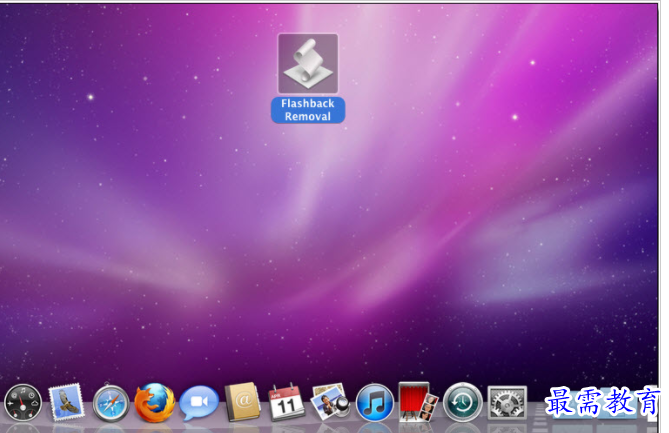Select the Flashback Removal script icon
669x433 pixels.
308,64
